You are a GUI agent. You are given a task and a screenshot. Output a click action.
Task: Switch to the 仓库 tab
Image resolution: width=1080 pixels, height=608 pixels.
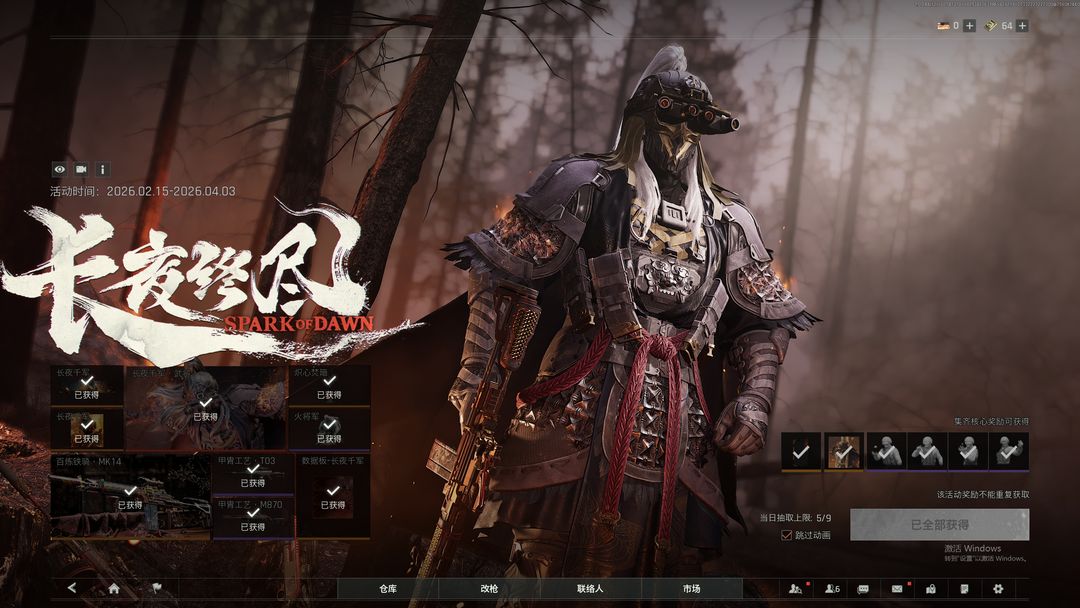click(388, 589)
